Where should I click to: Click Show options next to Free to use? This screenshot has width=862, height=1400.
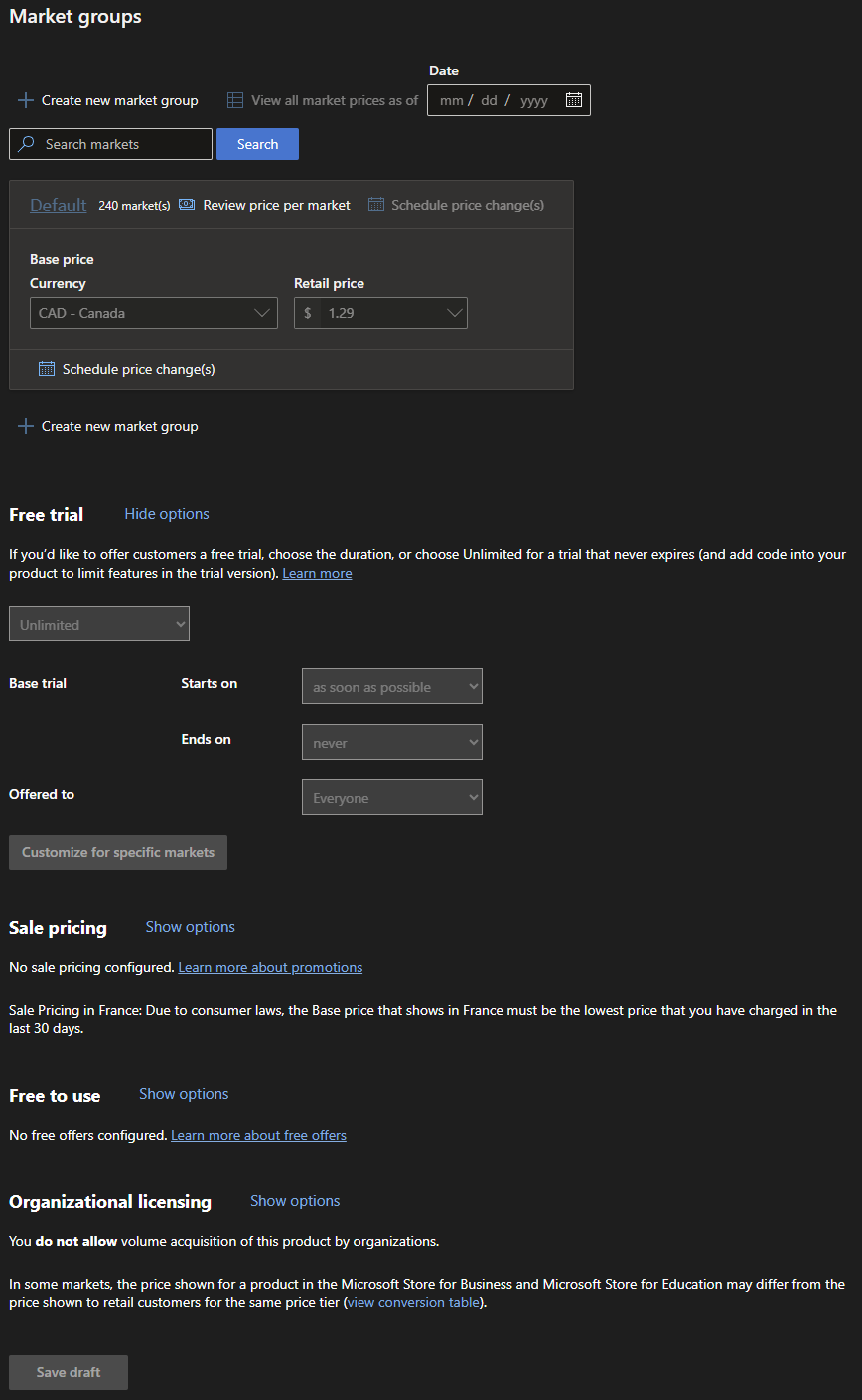point(184,1094)
